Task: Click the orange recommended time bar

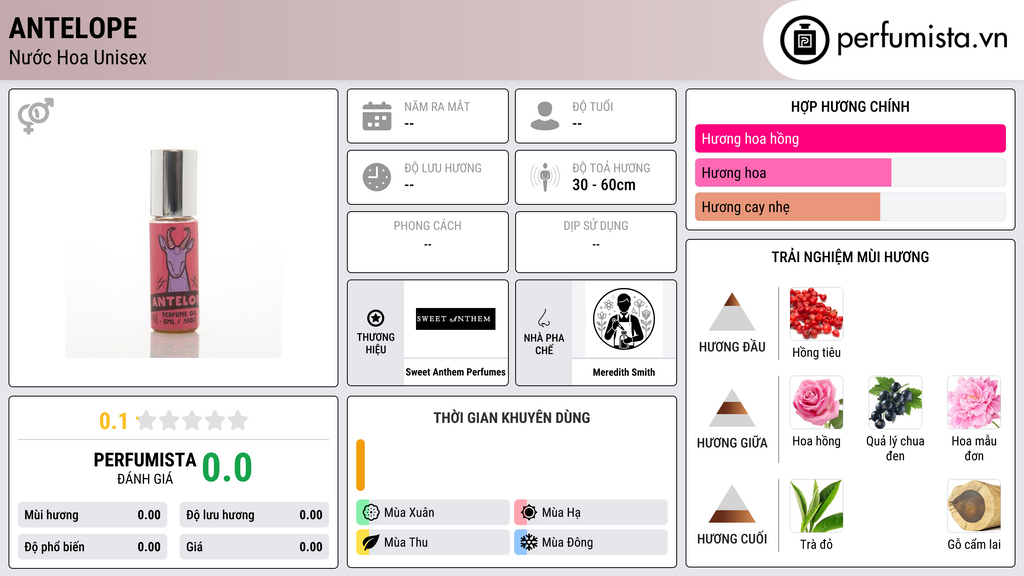Action: pos(360,465)
